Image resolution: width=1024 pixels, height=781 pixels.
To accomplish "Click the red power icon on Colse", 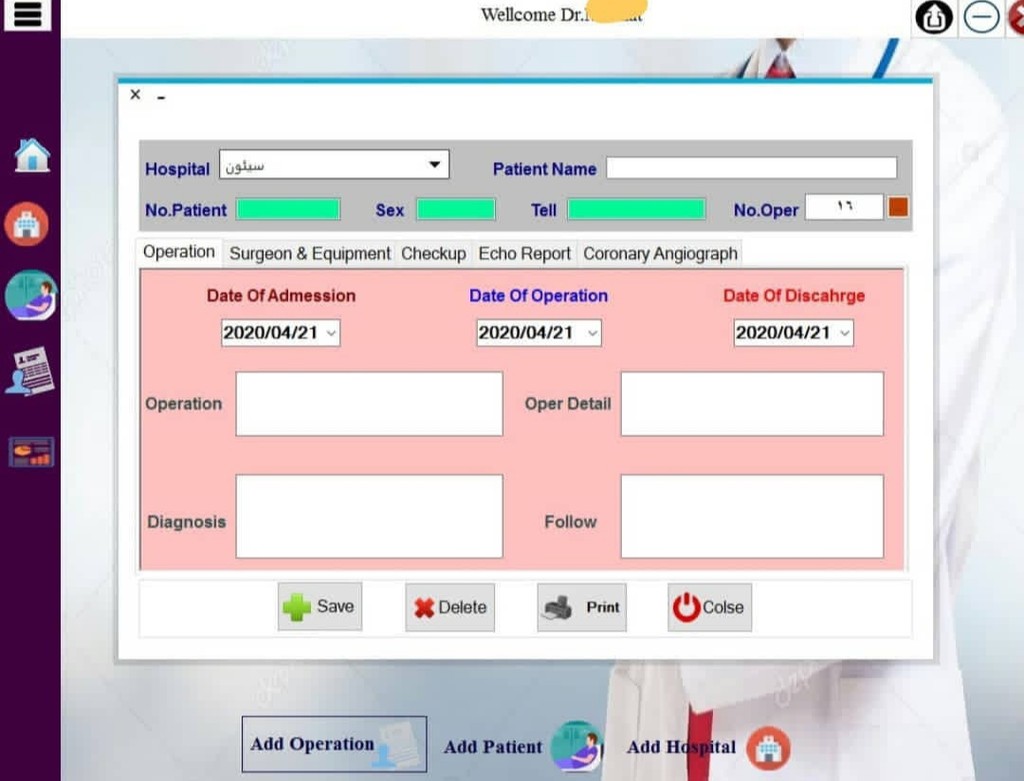I will 686,607.
